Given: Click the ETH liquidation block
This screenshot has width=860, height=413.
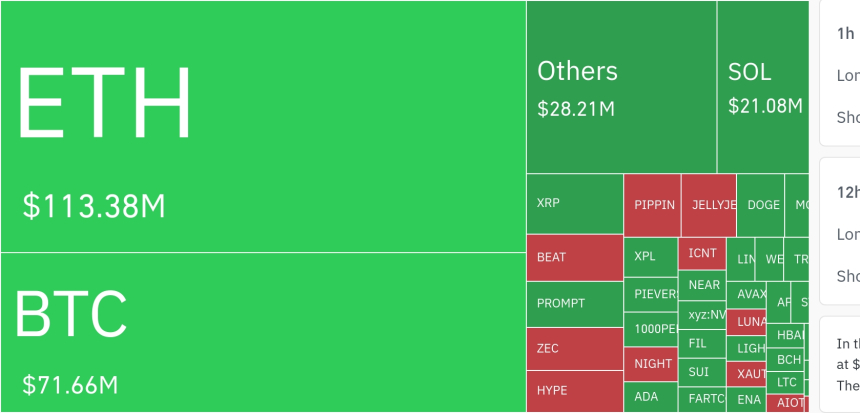Looking at the screenshot, I should (x=263, y=126).
